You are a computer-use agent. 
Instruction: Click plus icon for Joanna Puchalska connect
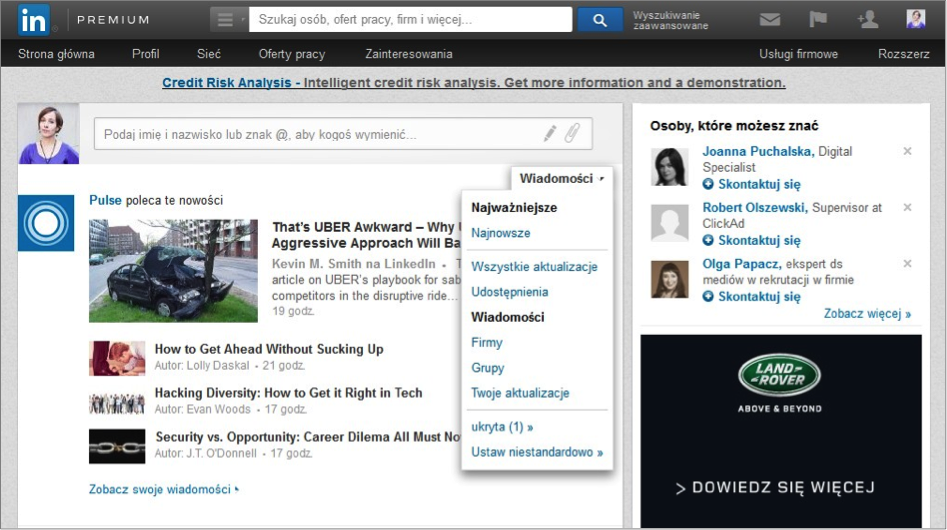pyautogui.click(x=708, y=184)
